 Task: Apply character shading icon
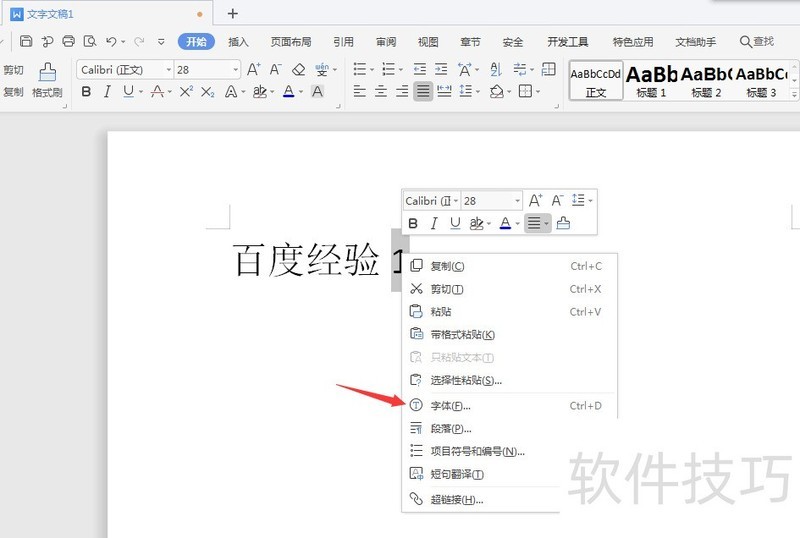[317, 91]
